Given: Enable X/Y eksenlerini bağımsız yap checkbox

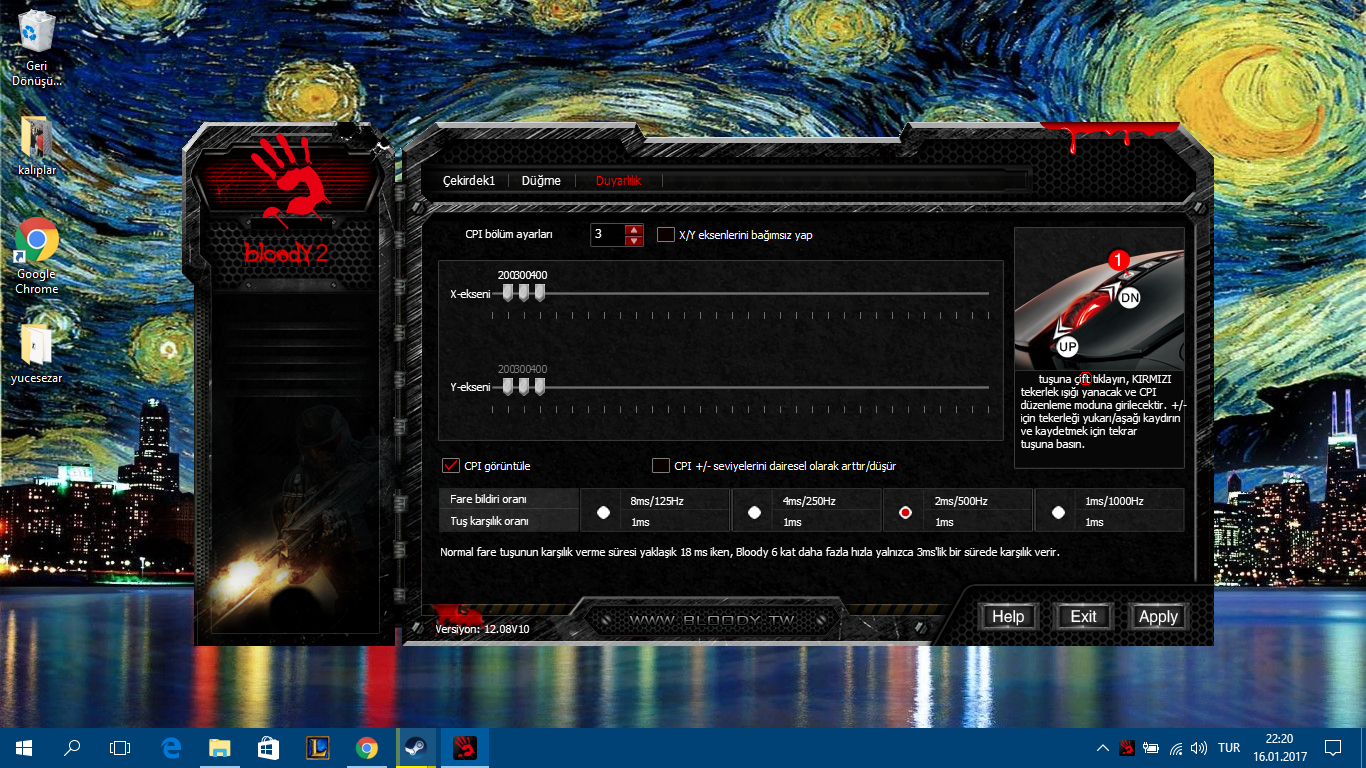Looking at the screenshot, I should (665, 235).
